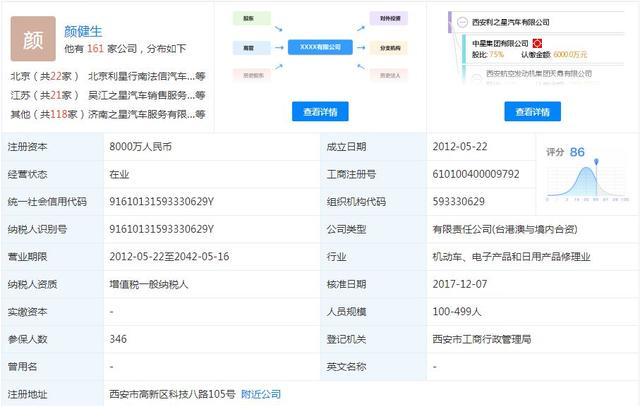Click the score value 86
640x406 pixels.
pyautogui.click(x=577, y=152)
